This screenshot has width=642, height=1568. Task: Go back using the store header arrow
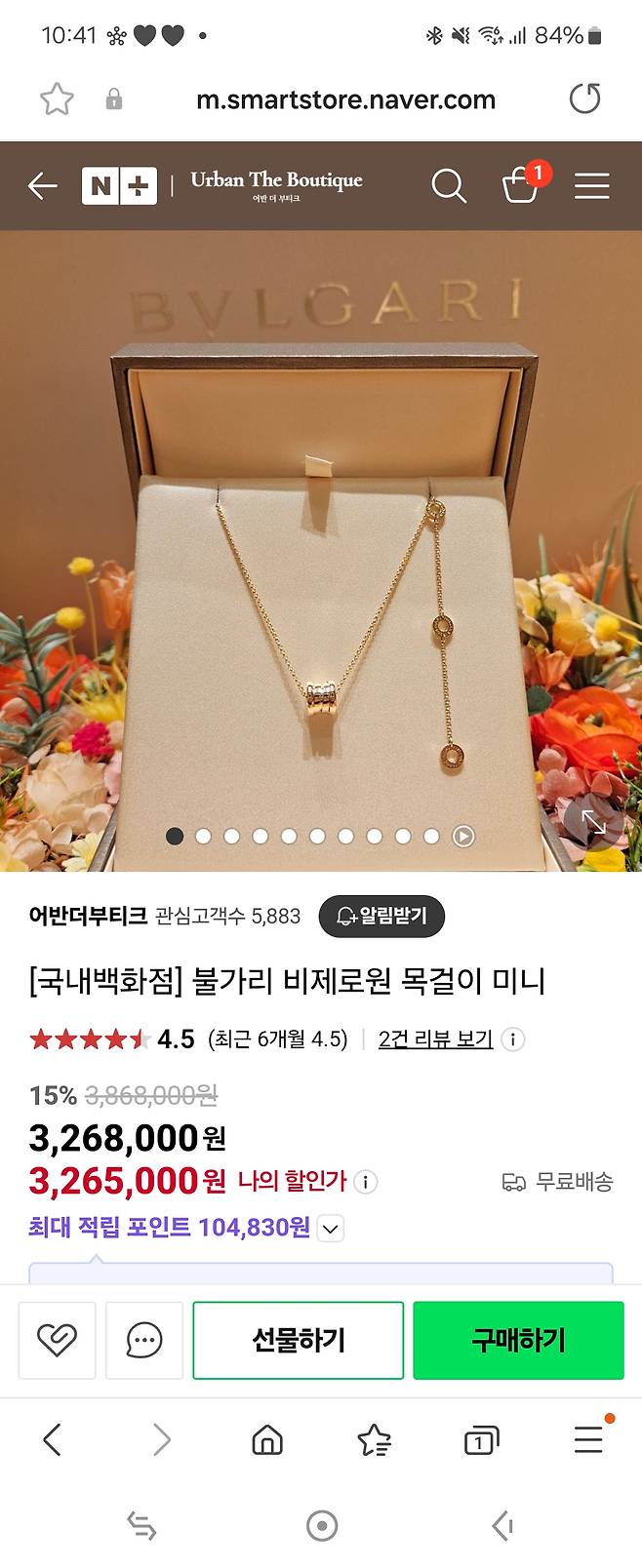click(42, 185)
